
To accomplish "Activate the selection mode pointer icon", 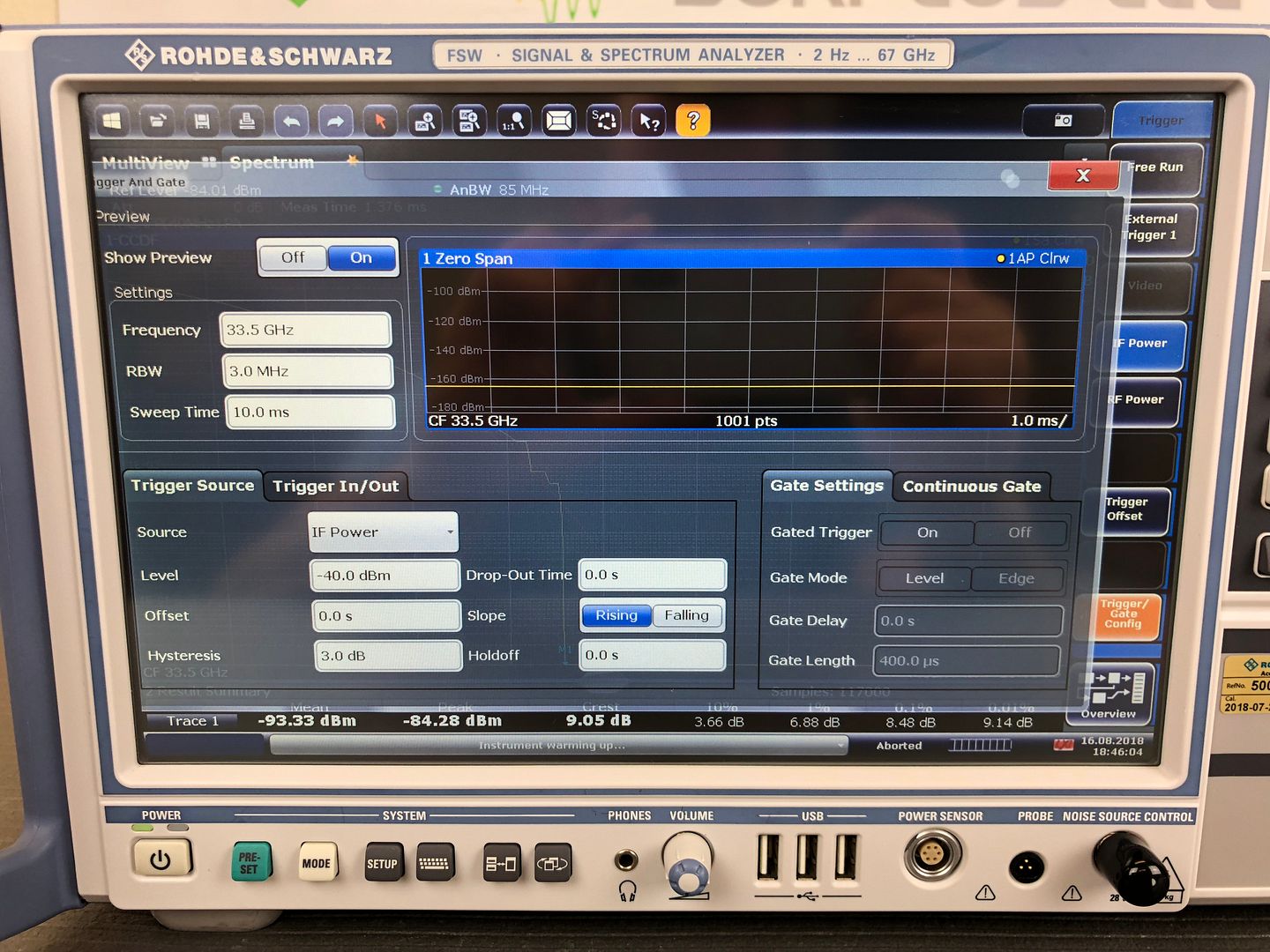I will (x=380, y=121).
